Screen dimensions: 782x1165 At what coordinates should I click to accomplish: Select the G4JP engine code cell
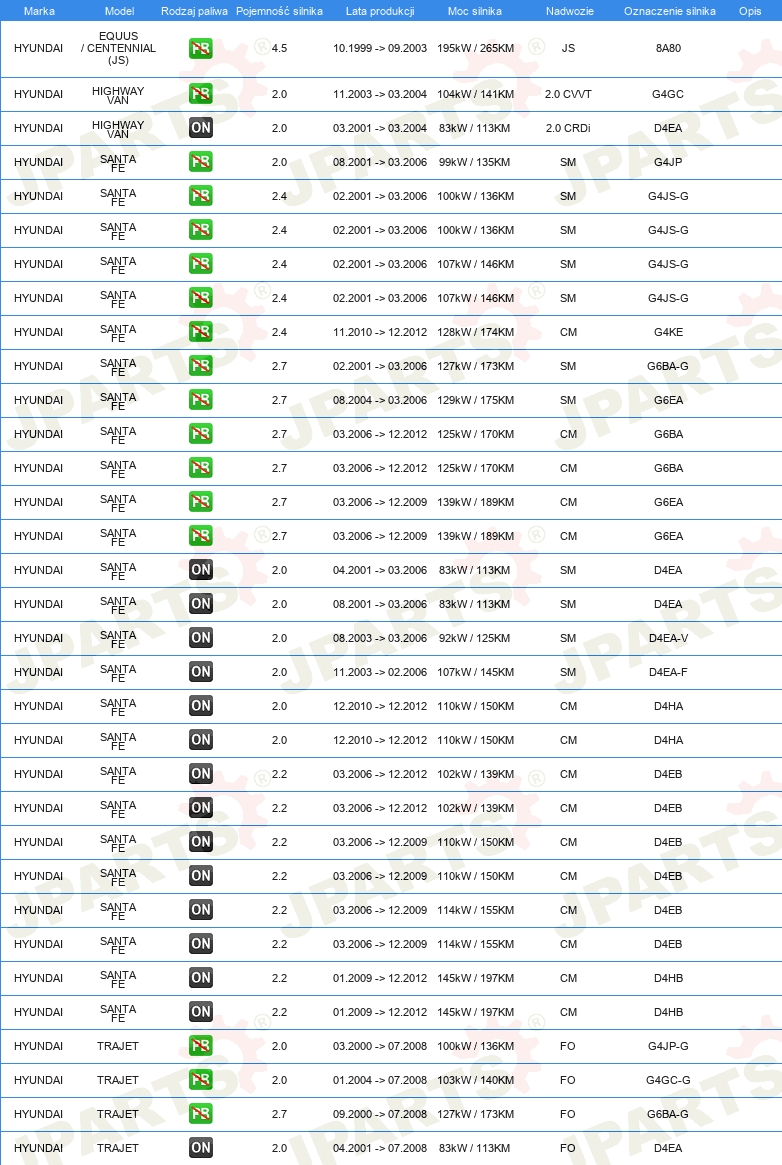point(668,162)
